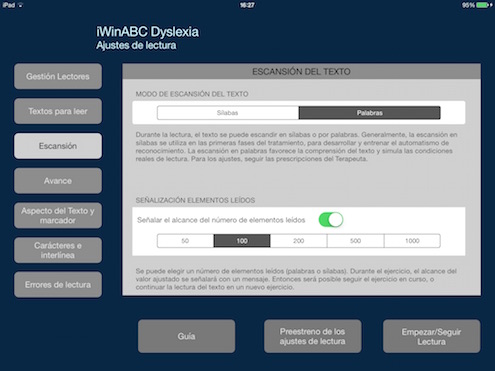The image size is (495, 371).
Task: Tap the 95% battery percentage
Action: coord(468,5)
